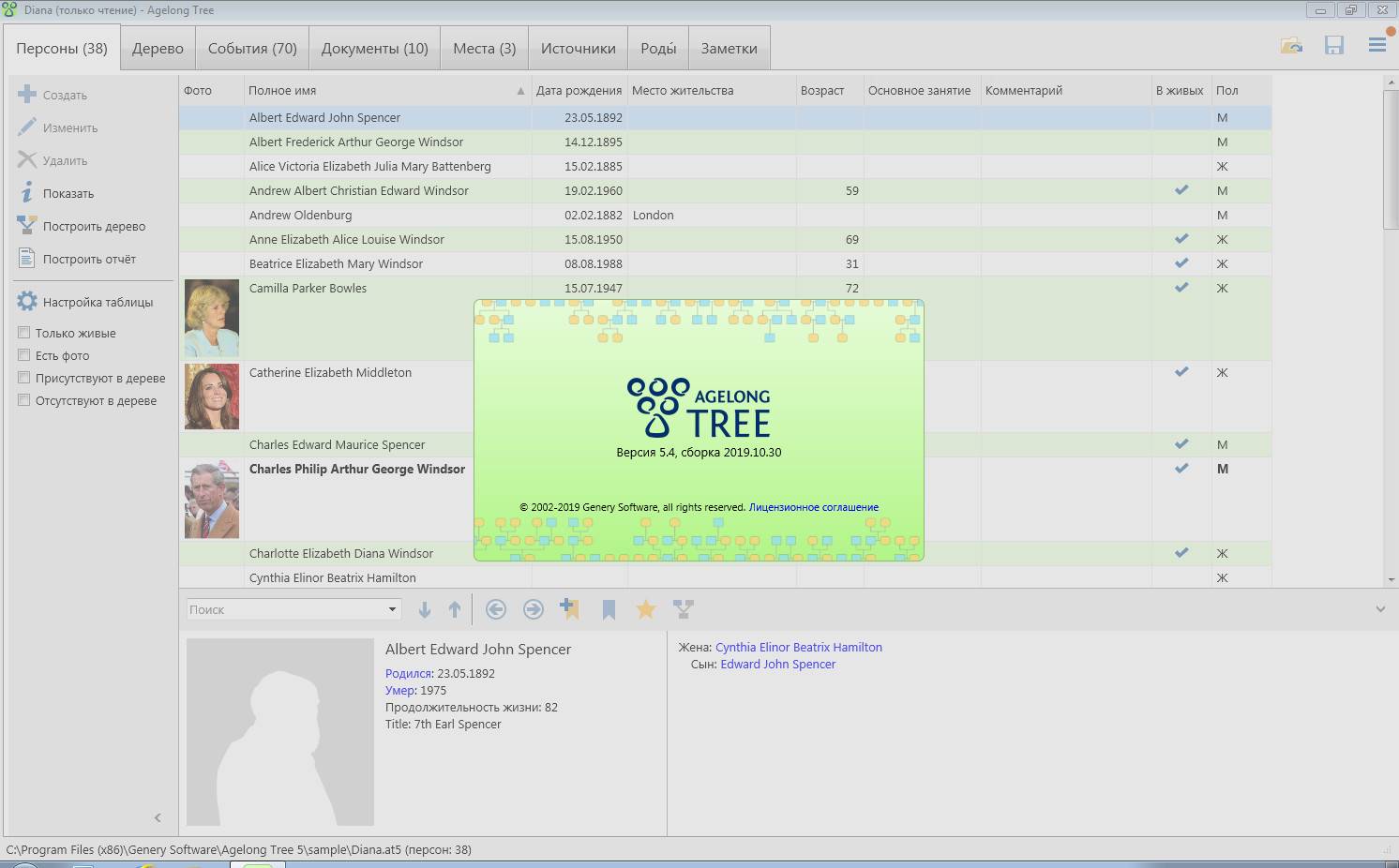This screenshot has height=868, width=1399.
Task: Click the Умер event link
Action: pos(399,690)
